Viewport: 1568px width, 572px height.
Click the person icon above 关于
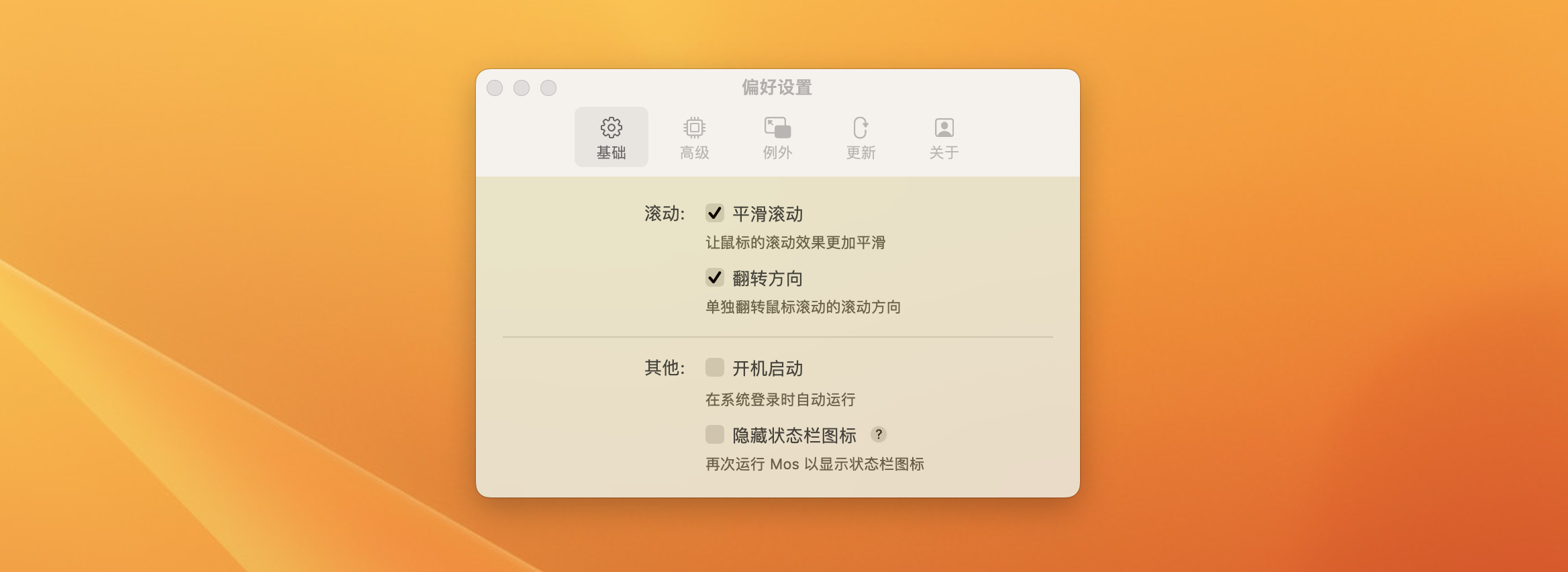pos(944,128)
